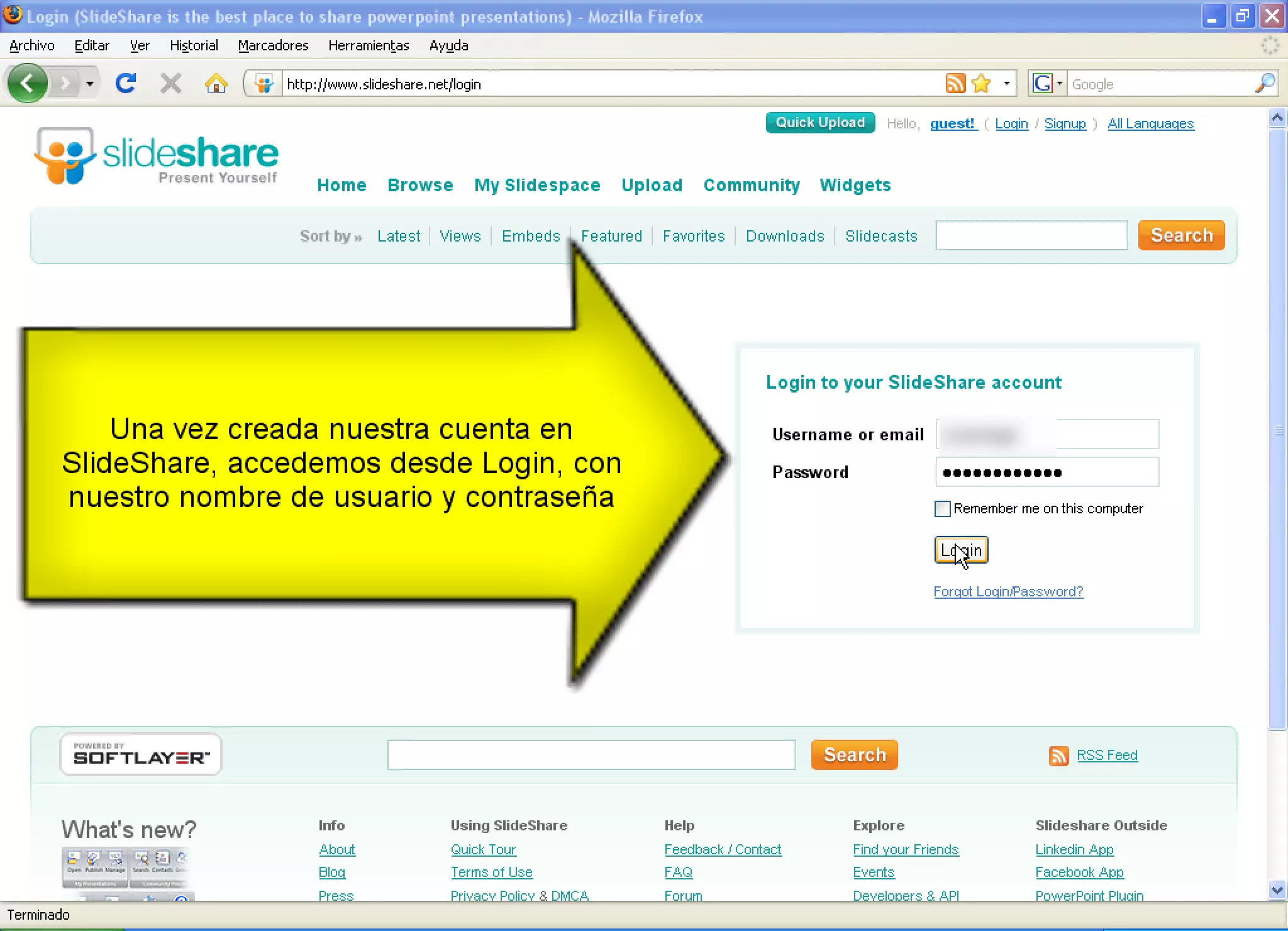Click the SlideShare logo
Screen dimensions: 1288x931
(156, 156)
